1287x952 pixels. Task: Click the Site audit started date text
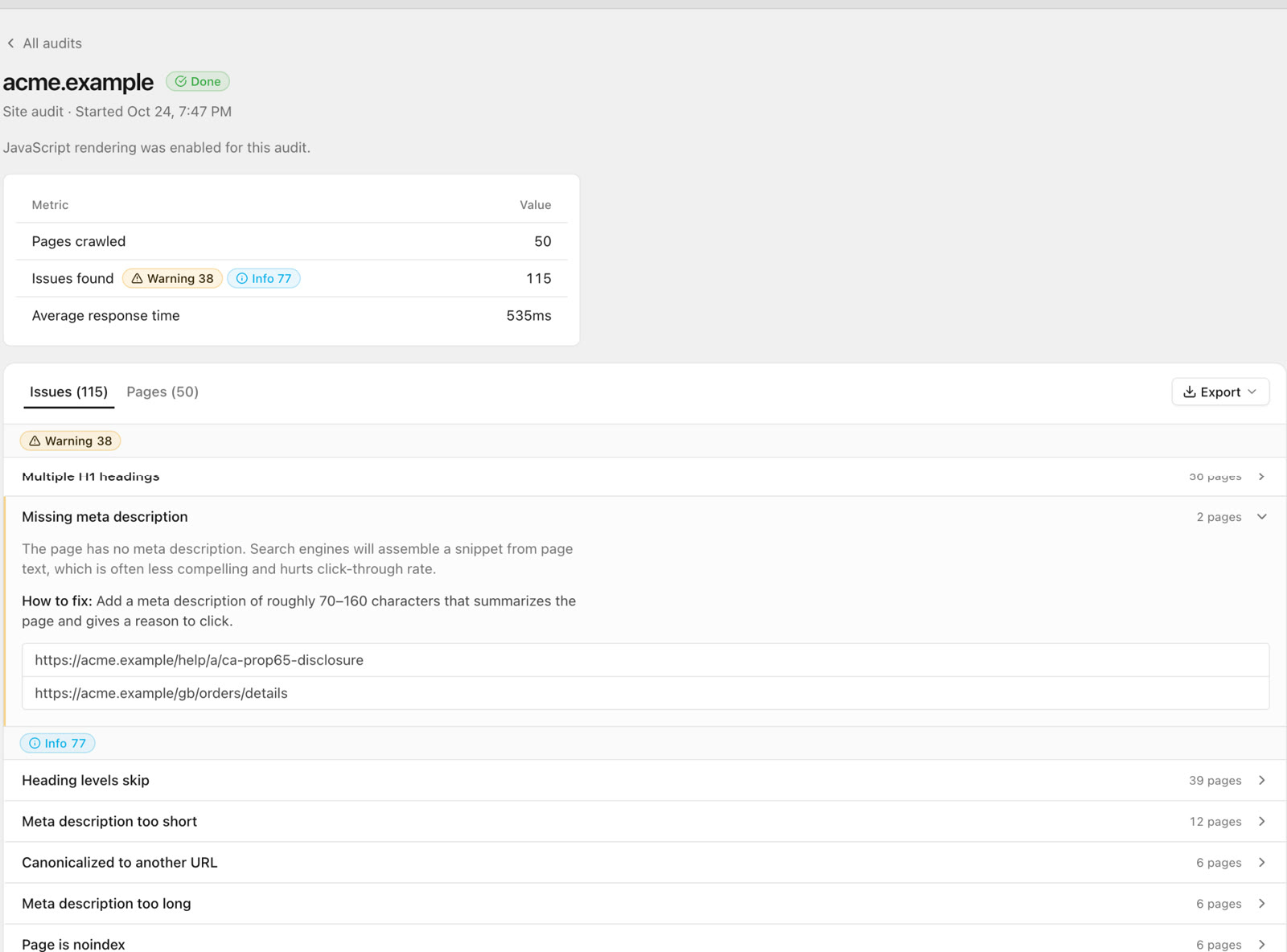click(x=117, y=112)
